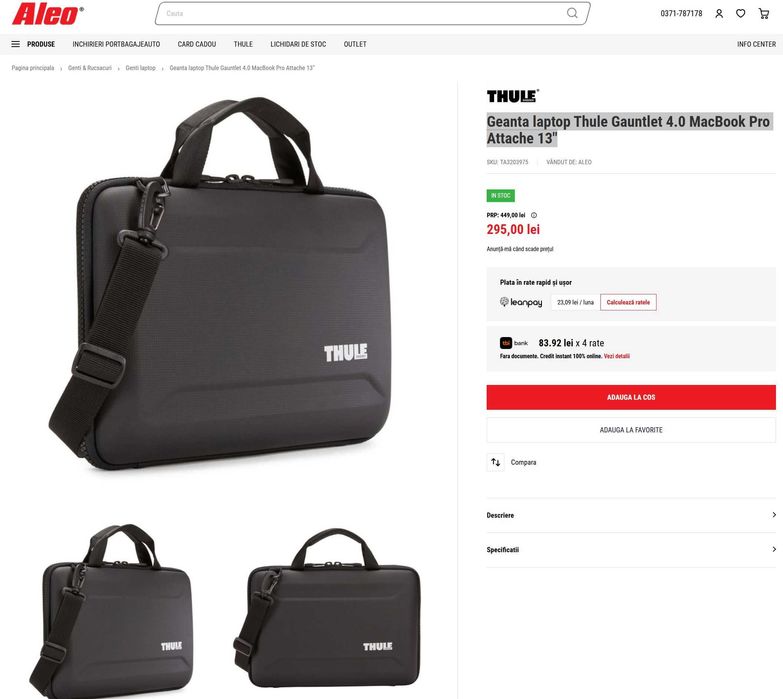783x699 pixels.
Task: Click the Compara arrows icon
Action: (x=495, y=462)
